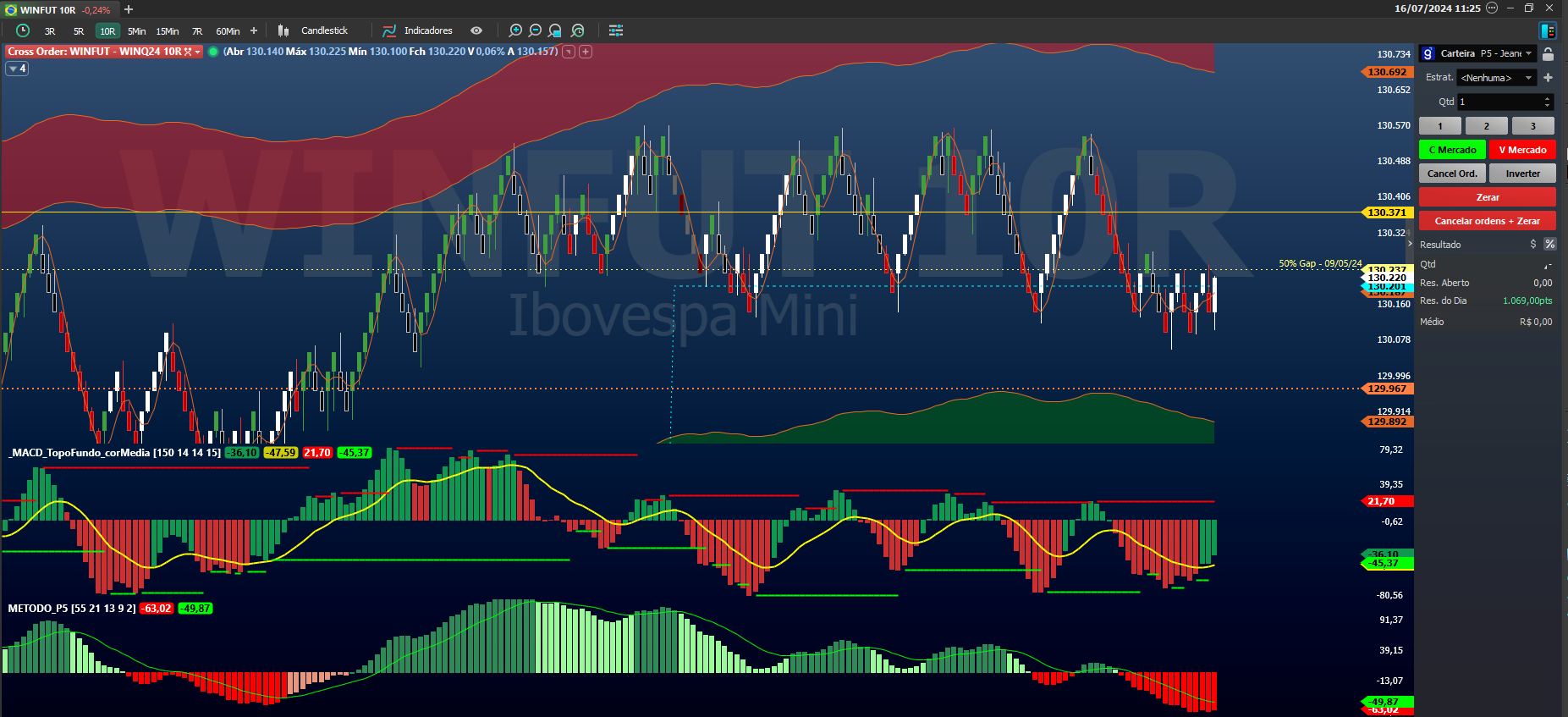Select the orange 129.967 price label
The height and width of the screenshot is (717, 1568).
[x=1387, y=389]
